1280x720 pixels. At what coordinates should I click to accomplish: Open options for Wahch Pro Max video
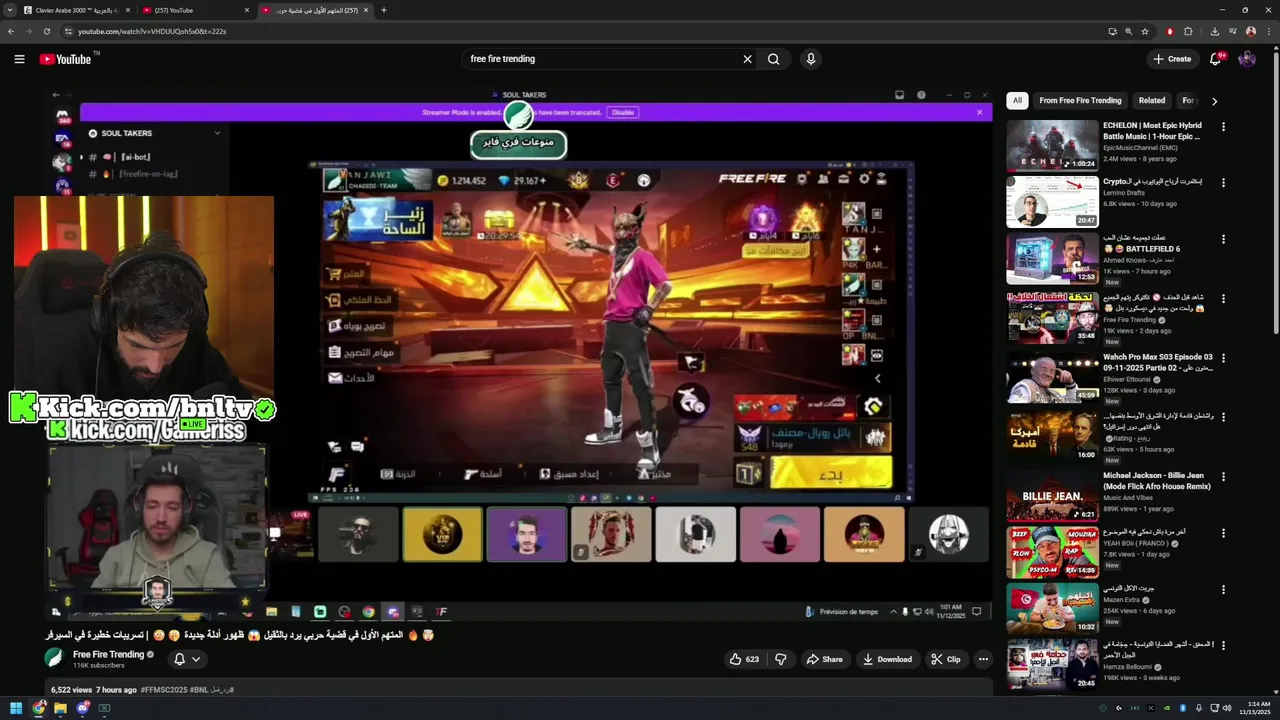pyautogui.click(x=1223, y=358)
